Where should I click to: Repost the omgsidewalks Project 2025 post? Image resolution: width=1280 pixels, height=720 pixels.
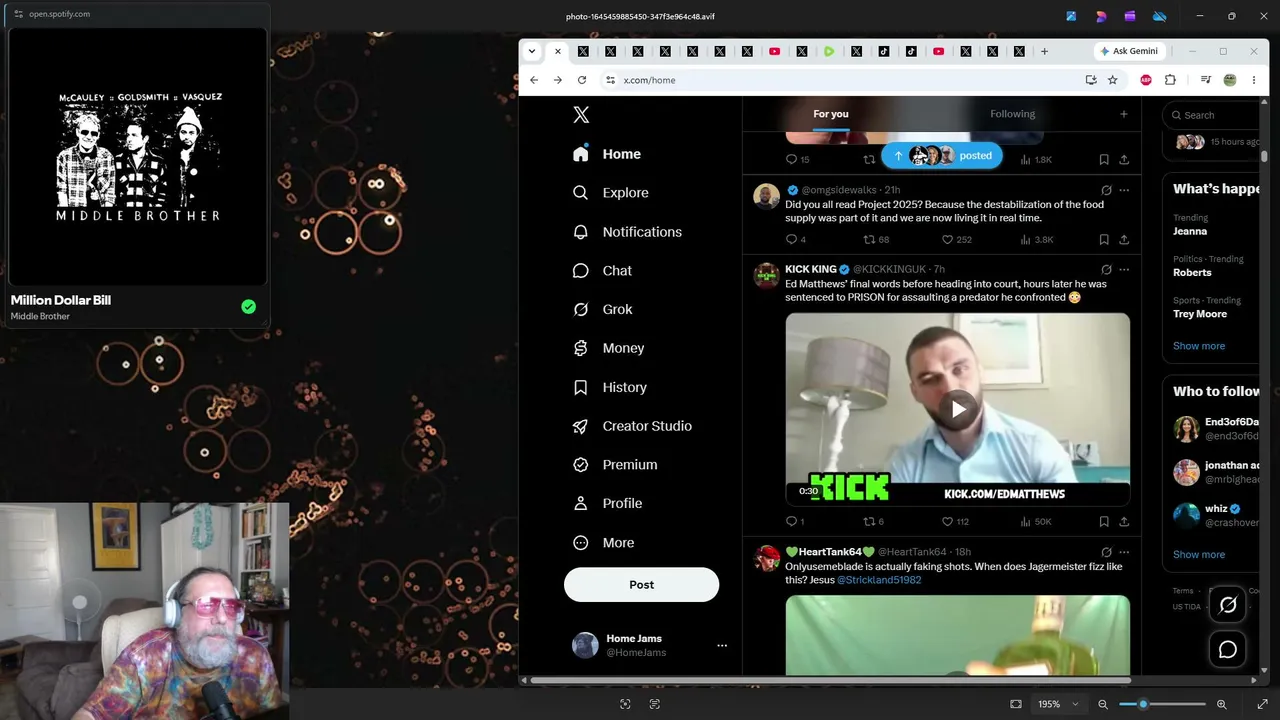869,240
